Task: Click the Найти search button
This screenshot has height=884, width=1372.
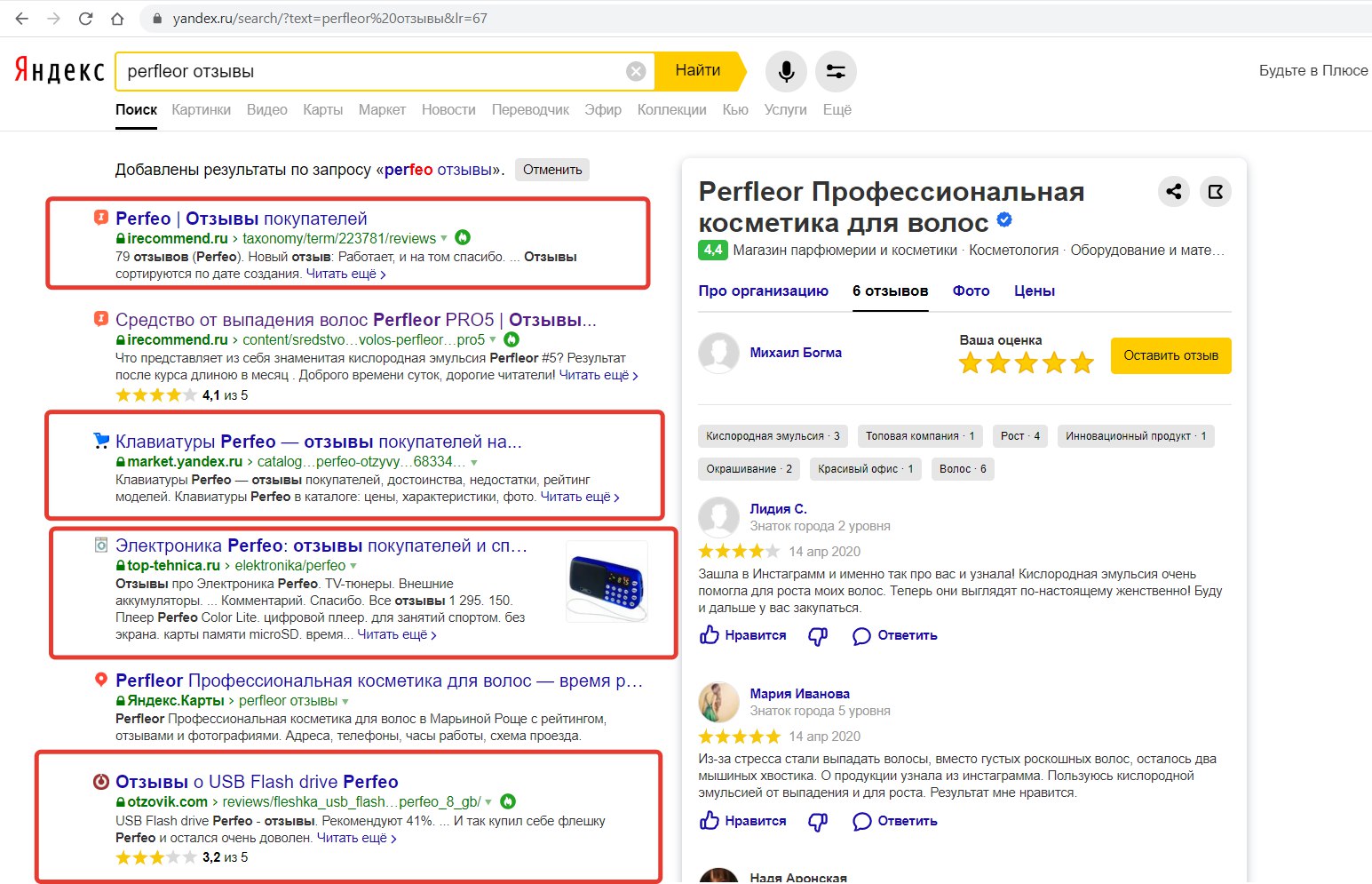Action: pyautogui.click(x=698, y=71)
